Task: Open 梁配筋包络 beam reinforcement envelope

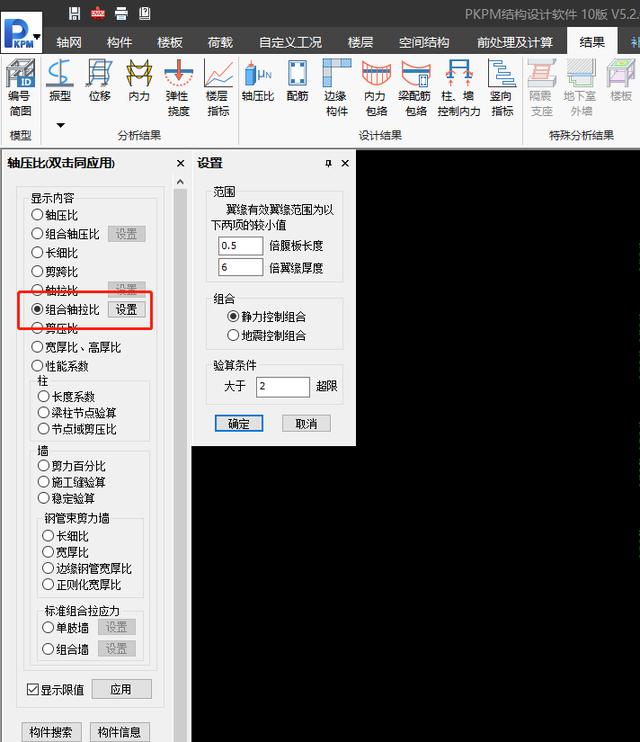Action: pos(415,88)
